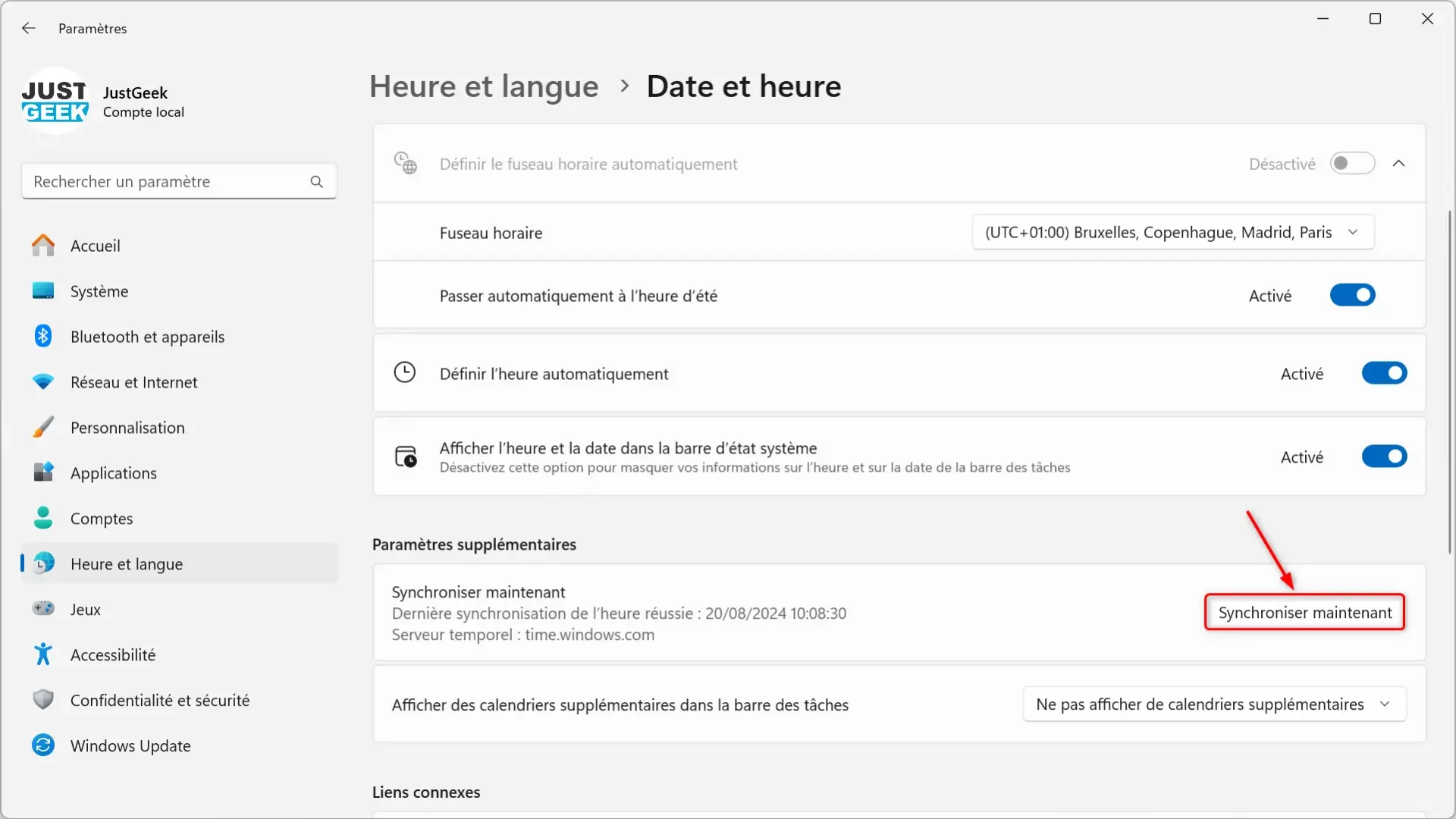Toggle Définir le fuseau horaire automatiquement switch

click(x=1353, y=164)
